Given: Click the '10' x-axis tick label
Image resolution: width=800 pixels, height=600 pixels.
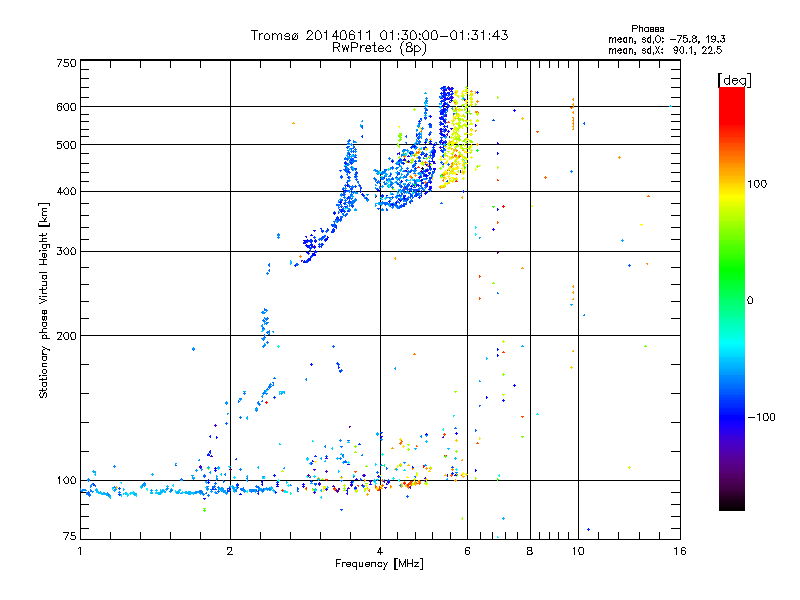Looking at the screenshot, I should (x=578, y=551).
